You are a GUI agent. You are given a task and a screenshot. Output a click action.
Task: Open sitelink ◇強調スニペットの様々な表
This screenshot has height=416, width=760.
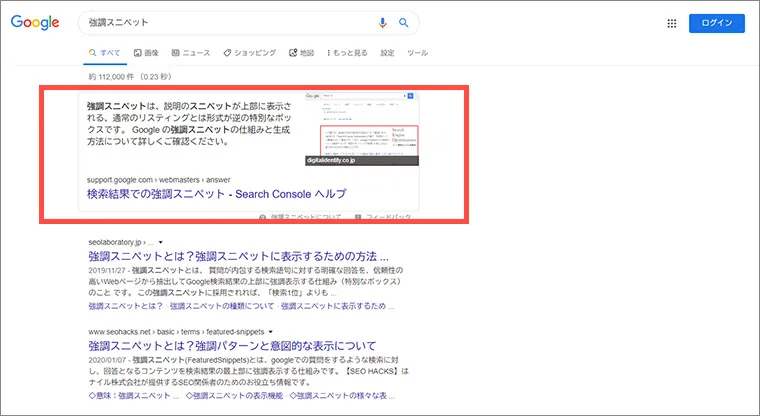tap(342, 396)
